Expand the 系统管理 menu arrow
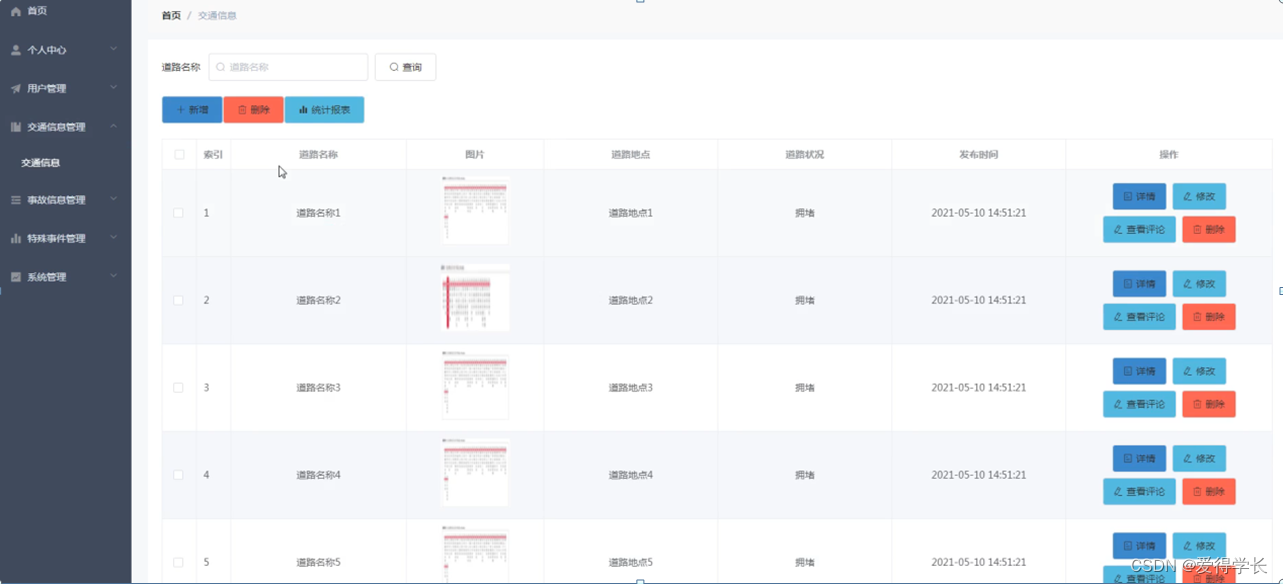Viewport: 1283px width, 584px height. pos(114,276)
